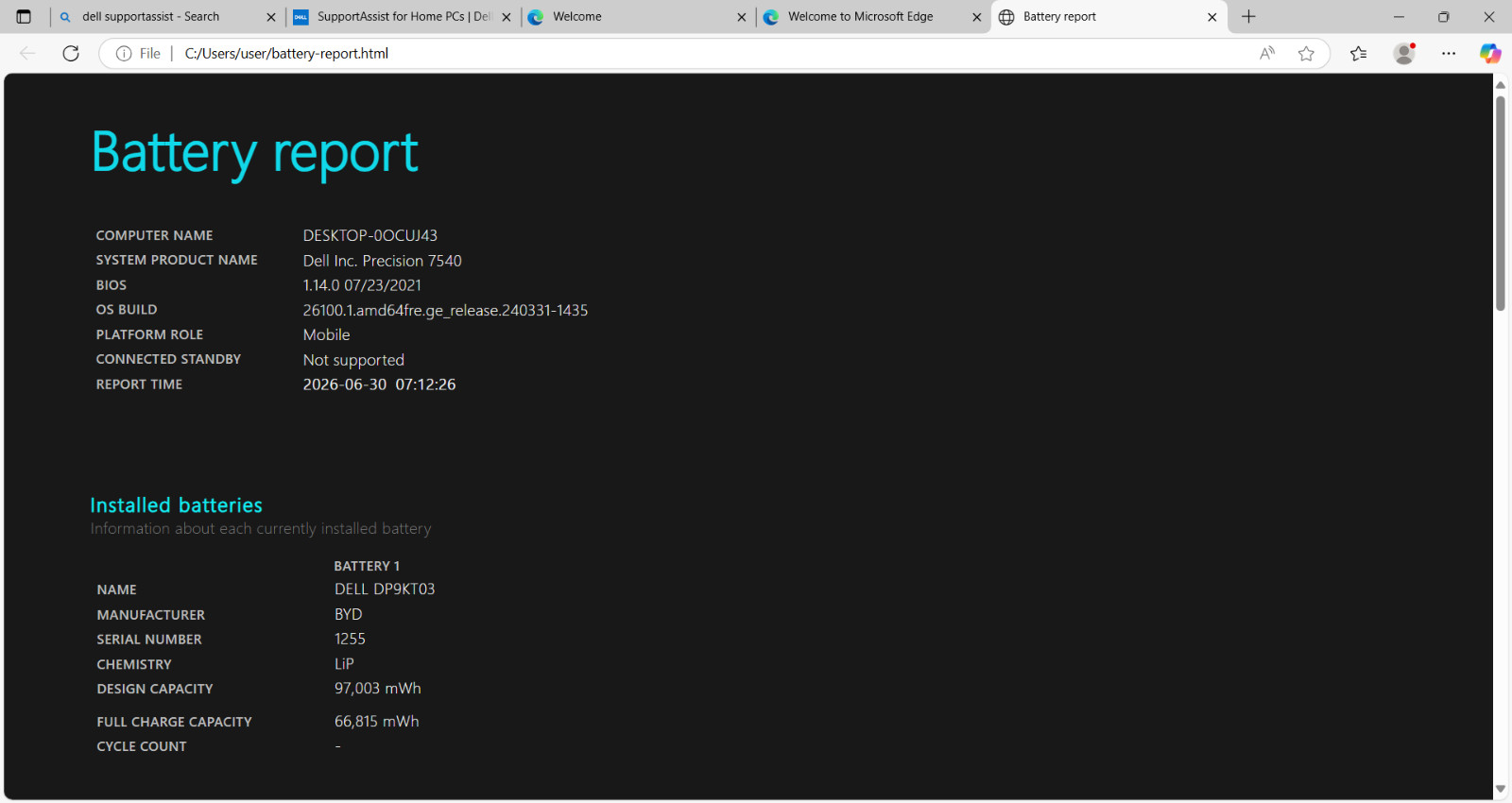The width and height of the screenshot is (1512, 803).
Task: Select manufacturer value BYD
Action: tap(349, 614)
